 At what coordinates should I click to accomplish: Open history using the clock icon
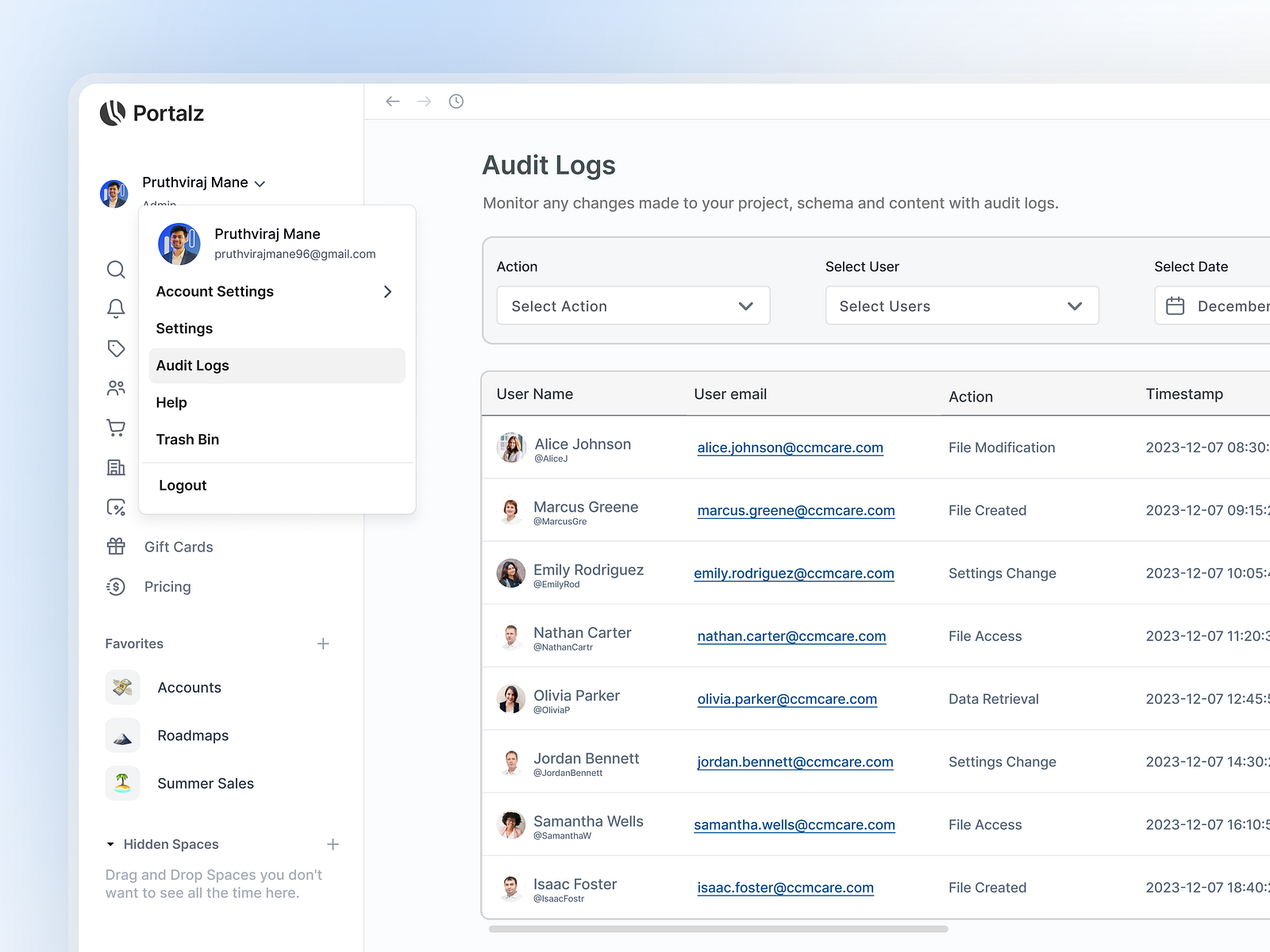tap(456, 101)
